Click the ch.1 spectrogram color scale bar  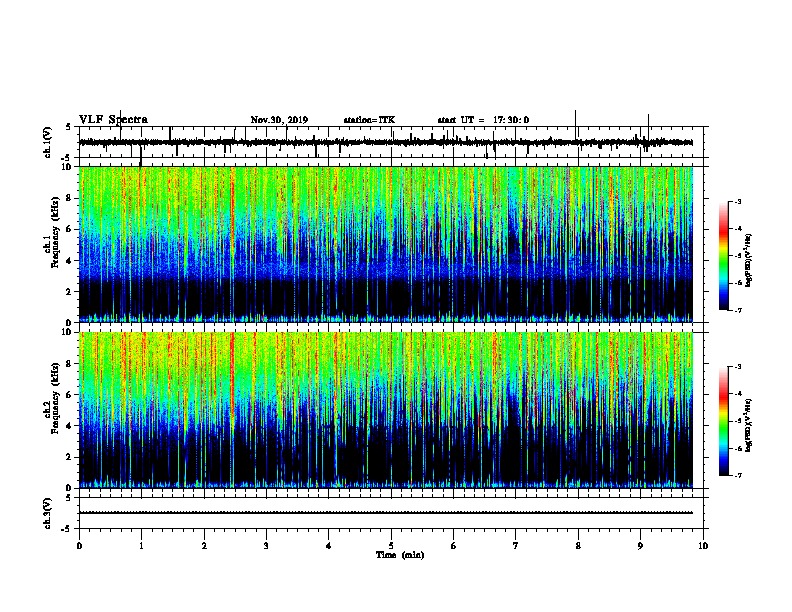click(724, 256)
